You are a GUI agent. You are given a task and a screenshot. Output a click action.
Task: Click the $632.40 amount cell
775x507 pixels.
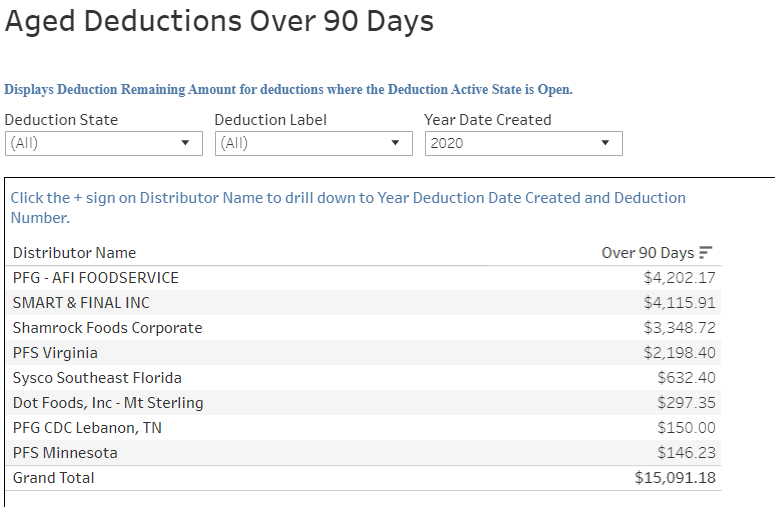[x=686, y=378]
